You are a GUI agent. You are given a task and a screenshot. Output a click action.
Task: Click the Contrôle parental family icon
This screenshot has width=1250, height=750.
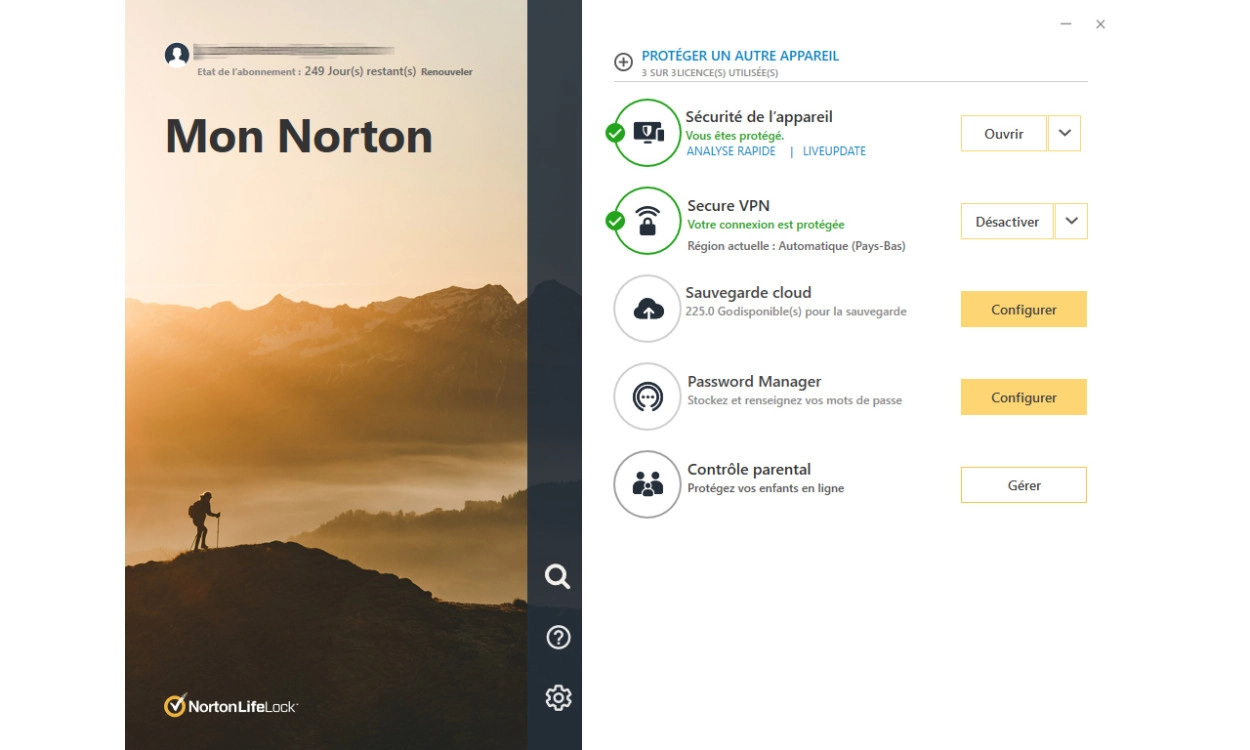coord(648,485)
